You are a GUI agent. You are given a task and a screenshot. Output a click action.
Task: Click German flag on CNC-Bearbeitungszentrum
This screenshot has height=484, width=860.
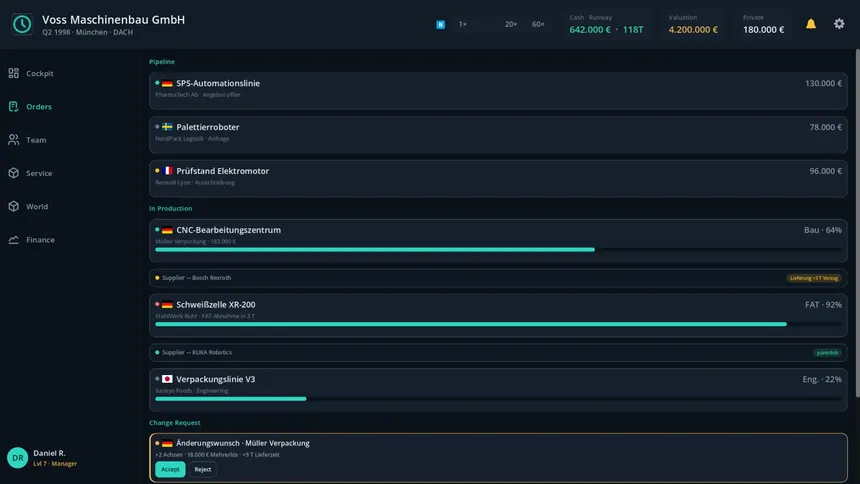167,230
